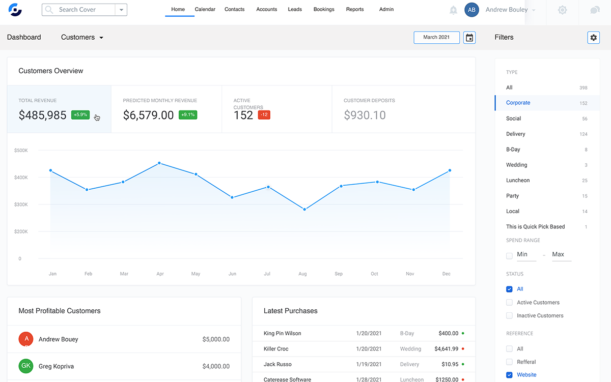This screenshot has width=611, height=382.
Task: Click the December chart data point
Action: 450,170
